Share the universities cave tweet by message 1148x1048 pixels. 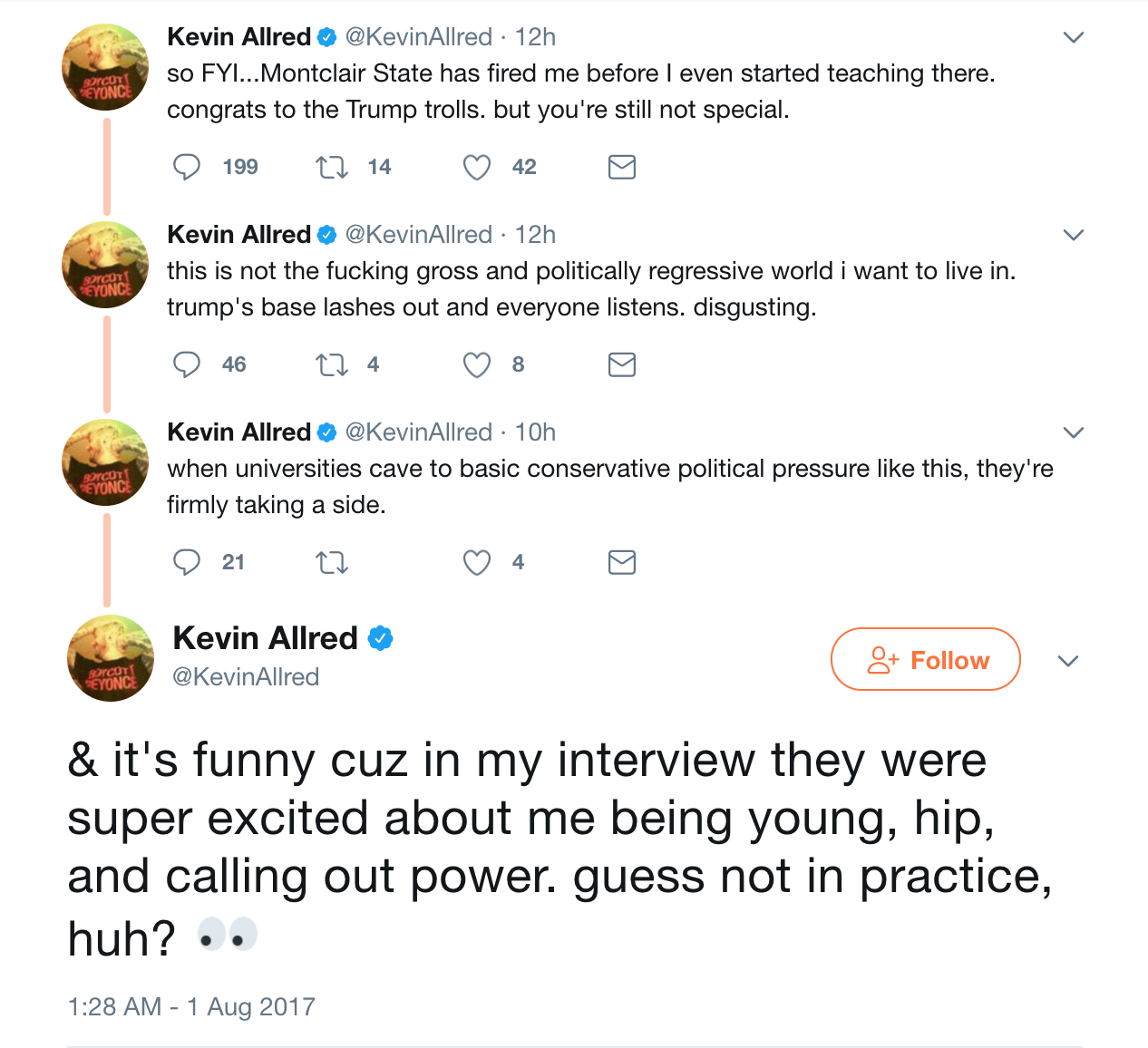click(x=621, y=562)
